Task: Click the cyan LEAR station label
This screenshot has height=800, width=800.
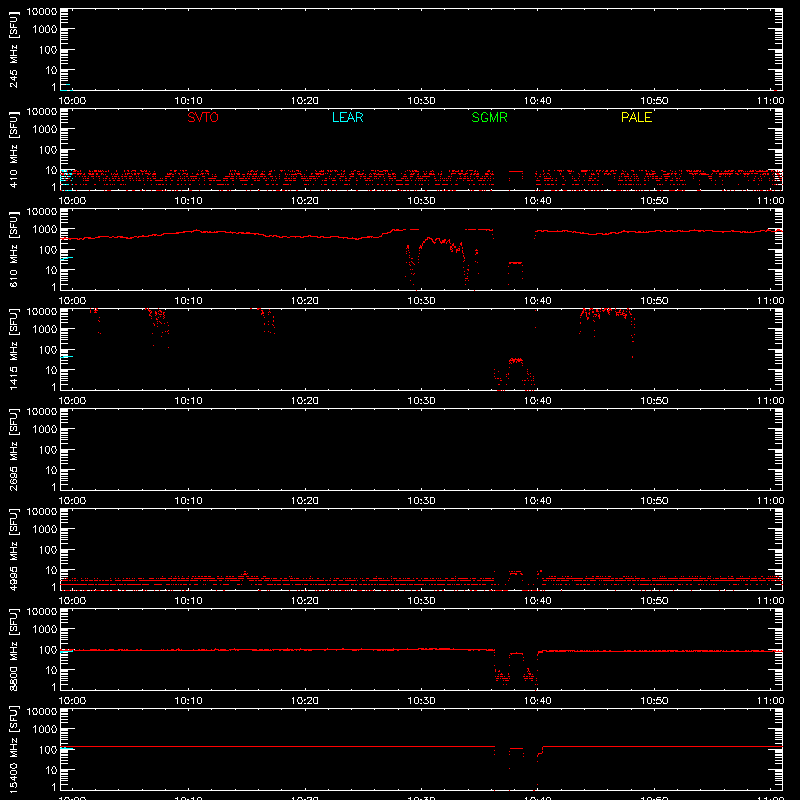Action: click(347, 117)
